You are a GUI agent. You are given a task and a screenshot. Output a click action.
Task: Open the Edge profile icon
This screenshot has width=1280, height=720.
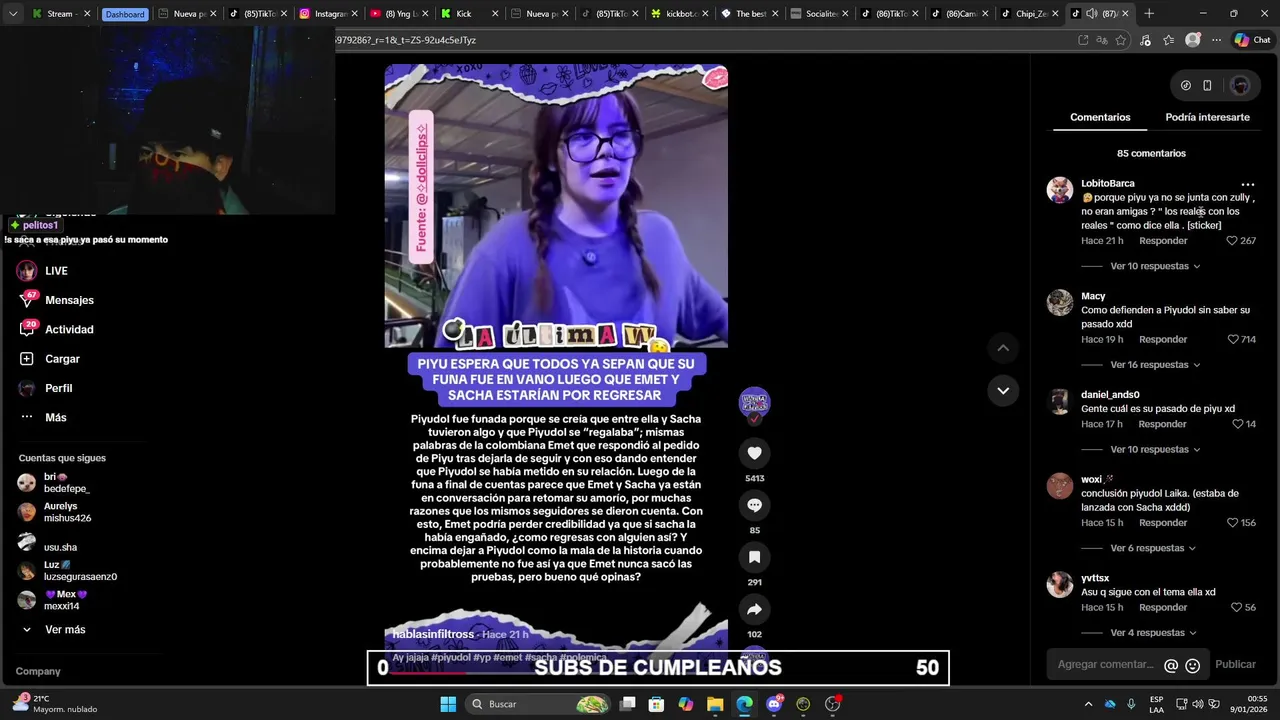[x=1192, y=40]
